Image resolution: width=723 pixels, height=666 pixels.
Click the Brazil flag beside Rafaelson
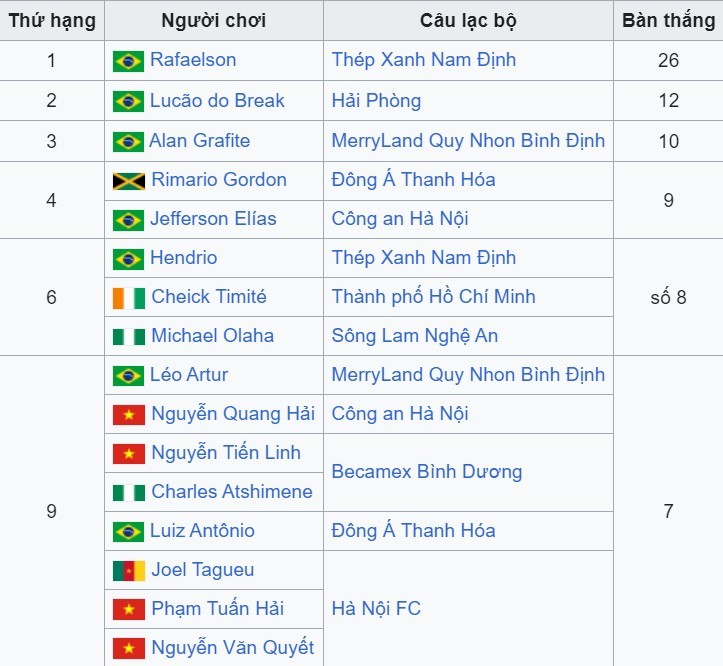pos(128,61)
